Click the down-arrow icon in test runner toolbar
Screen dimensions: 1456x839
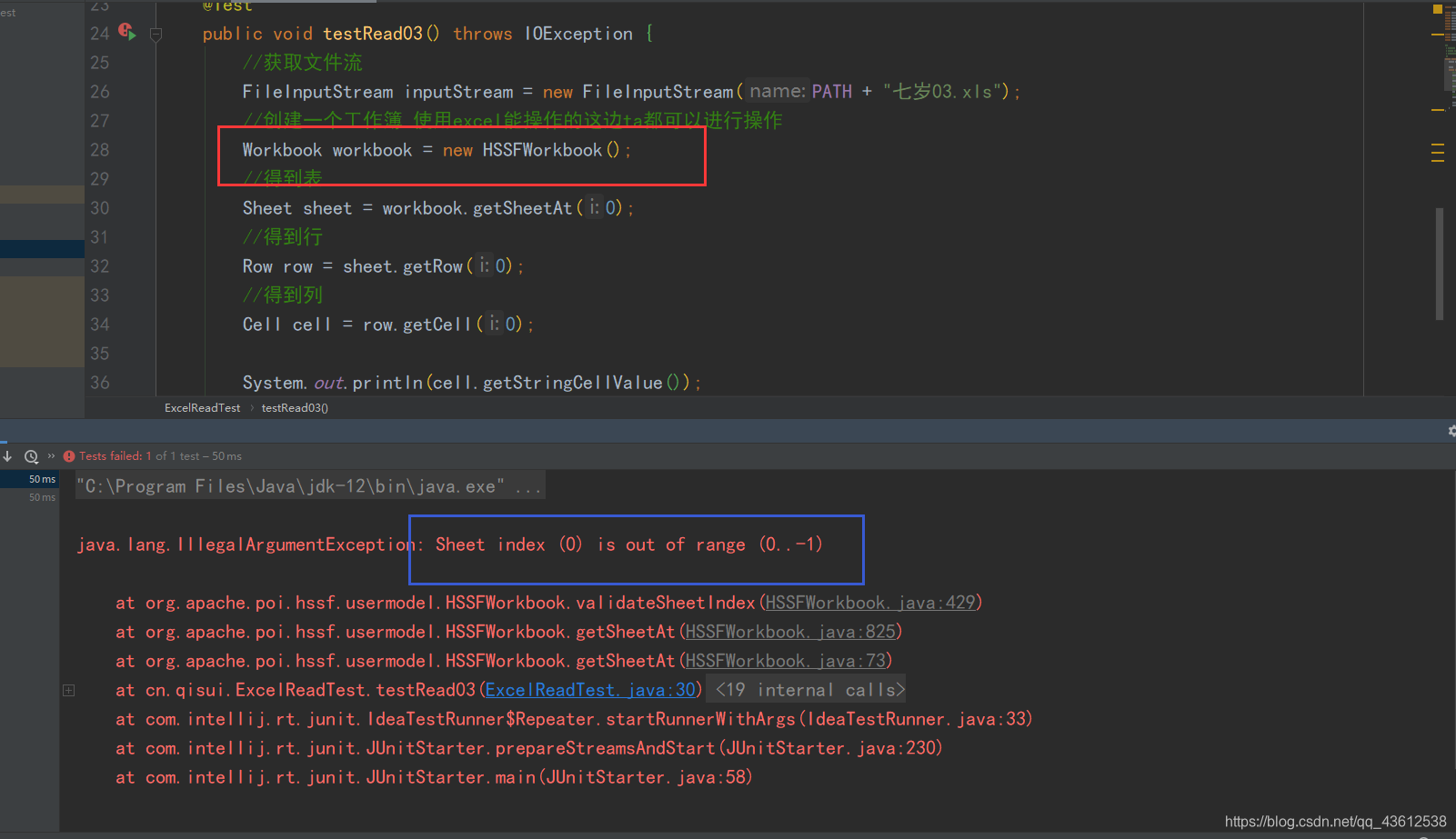pos(7,455)
